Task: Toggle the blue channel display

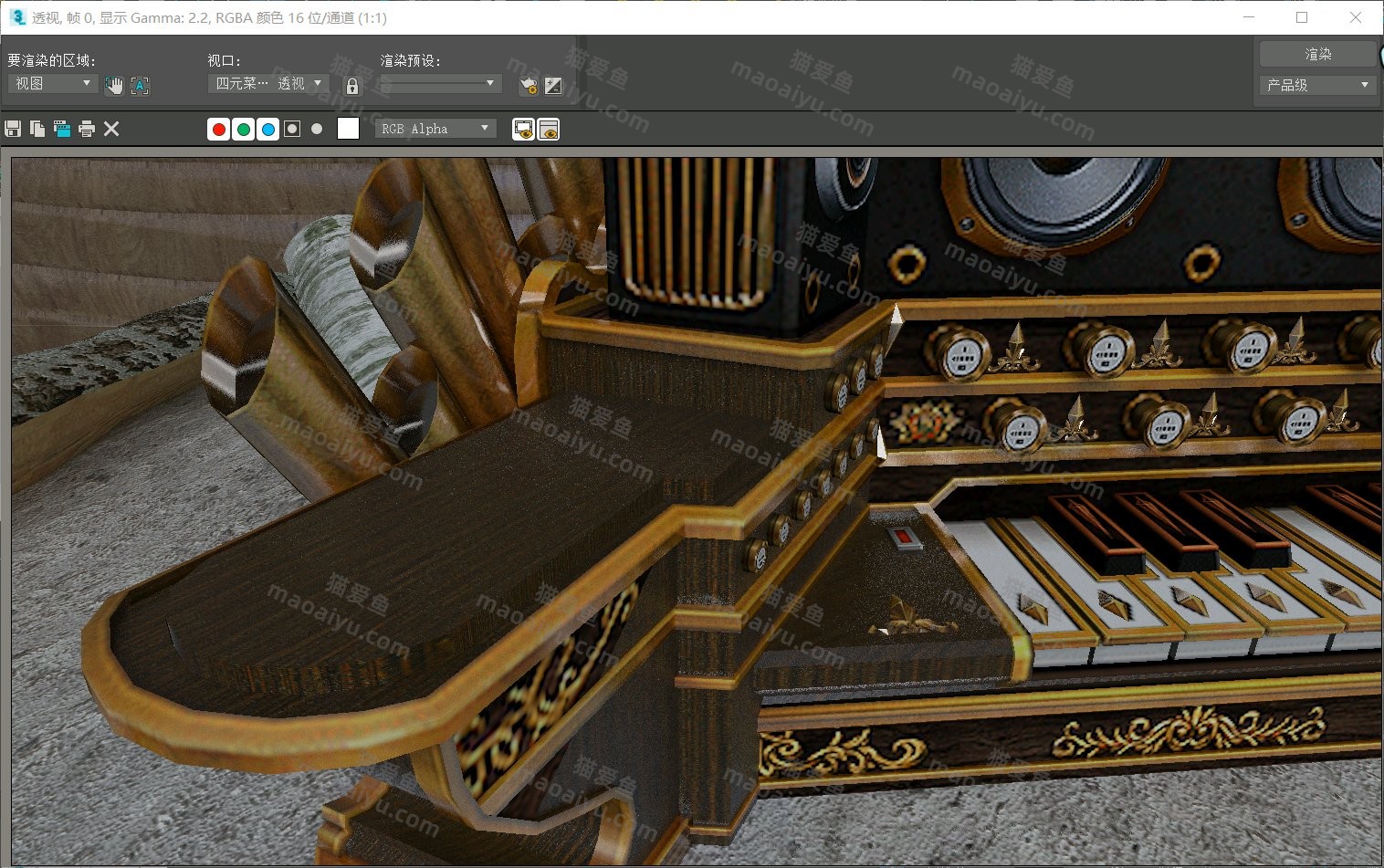Action: (x=268, y=130)
